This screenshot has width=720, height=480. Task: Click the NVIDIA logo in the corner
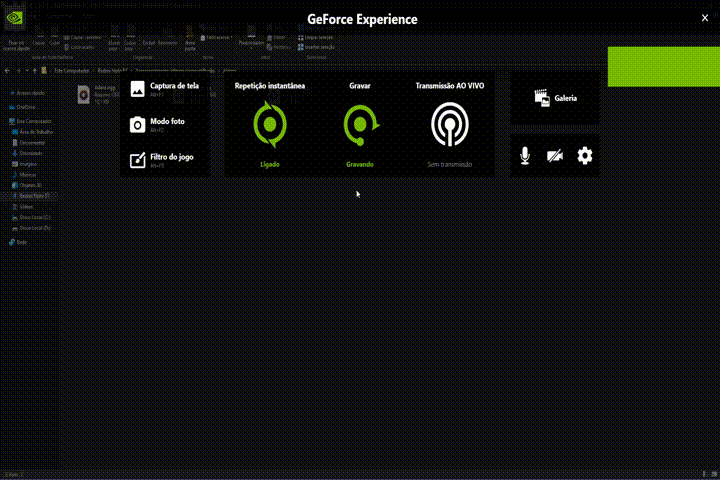tap(14, 18)
